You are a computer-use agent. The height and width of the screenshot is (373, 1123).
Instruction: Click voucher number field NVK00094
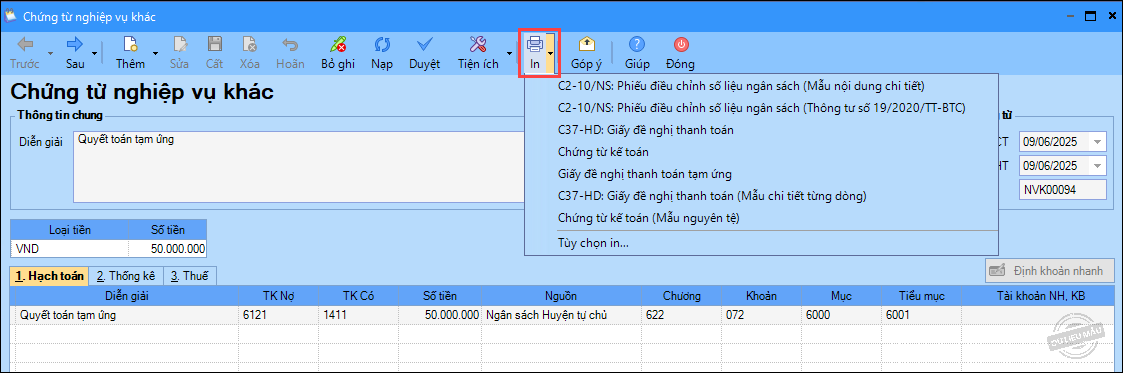click(x=1062, y=190)
